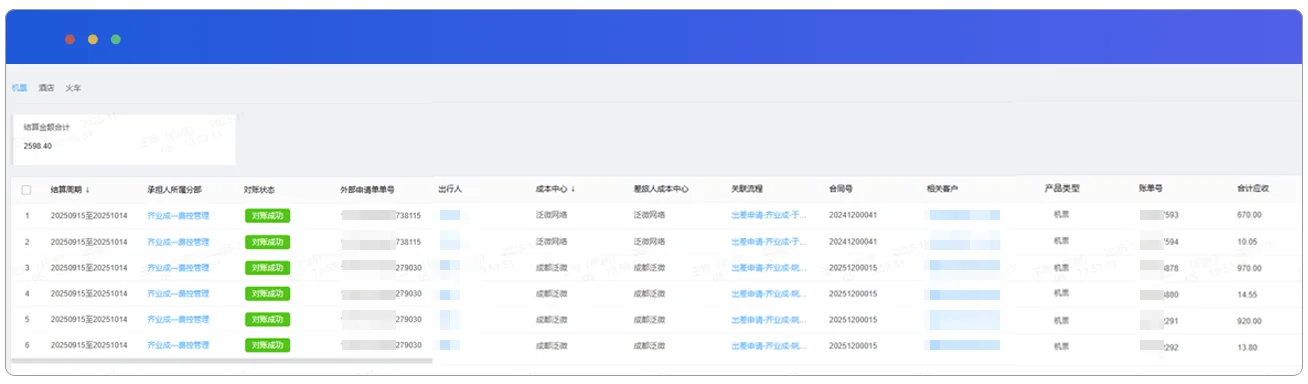
Task: Click contract number 20251200015 in row 3
Action: 853,268
